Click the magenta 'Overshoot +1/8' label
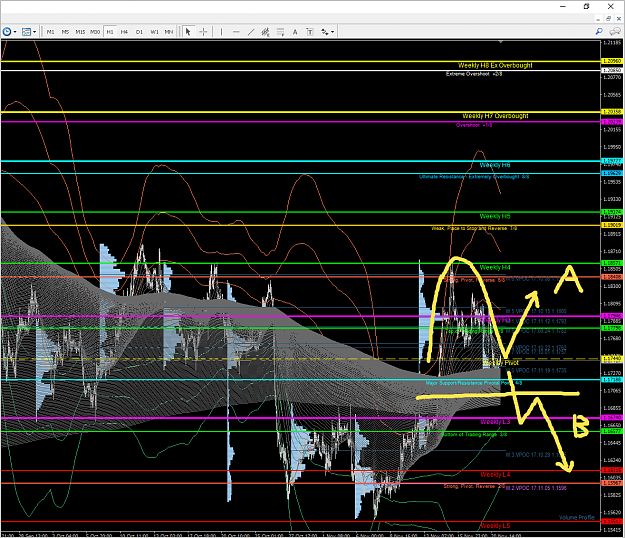Image resolution: width=625 pixels, height=538 pixels. 474,125
